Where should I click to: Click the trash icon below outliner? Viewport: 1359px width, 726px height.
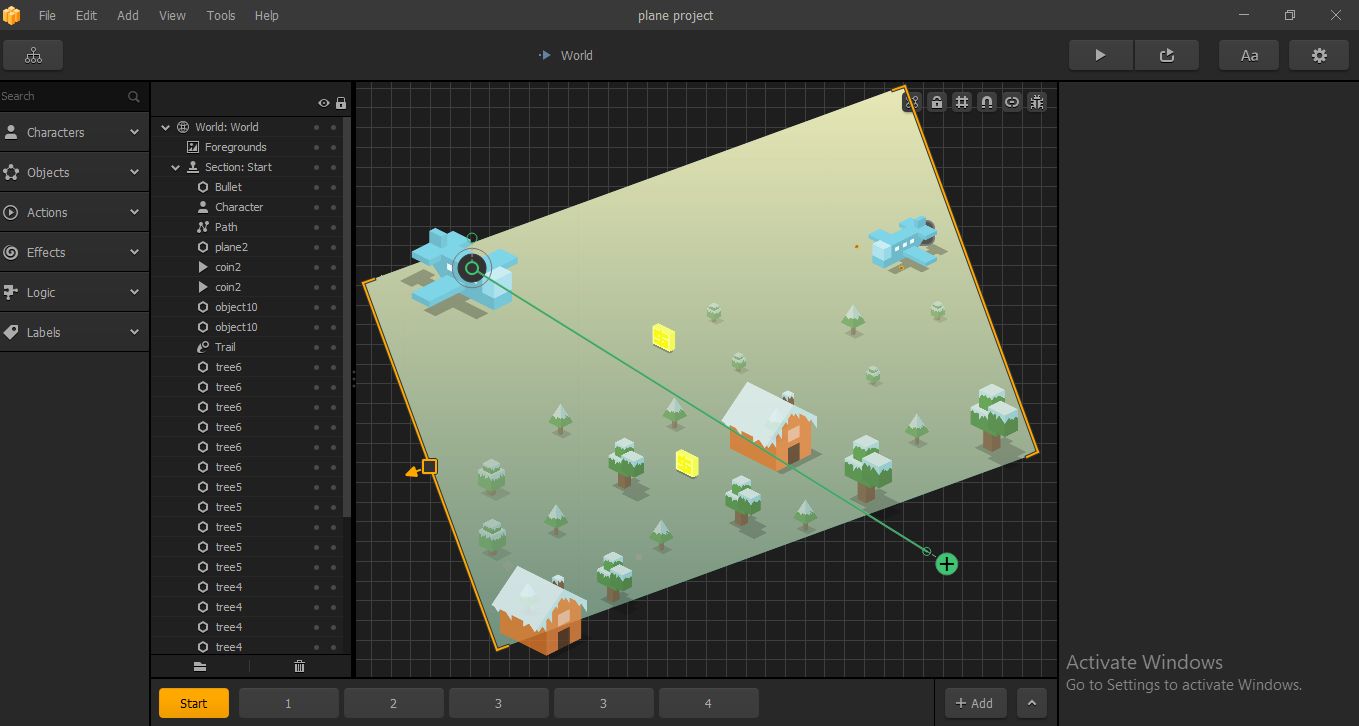[x=299, y=666]
